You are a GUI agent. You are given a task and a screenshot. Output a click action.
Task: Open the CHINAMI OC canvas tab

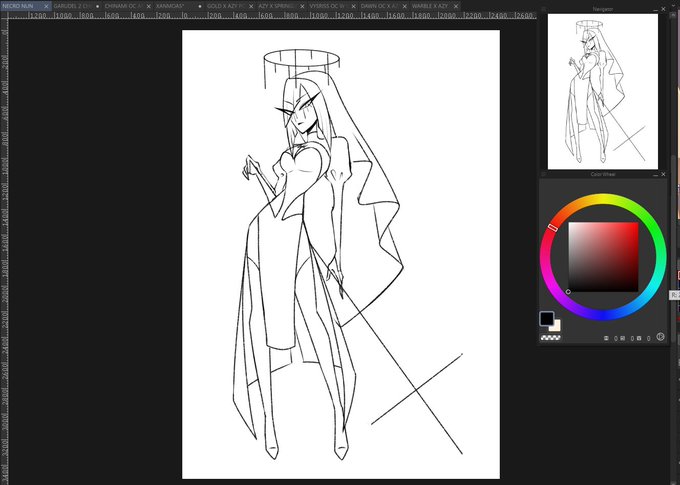click(123, 6)
